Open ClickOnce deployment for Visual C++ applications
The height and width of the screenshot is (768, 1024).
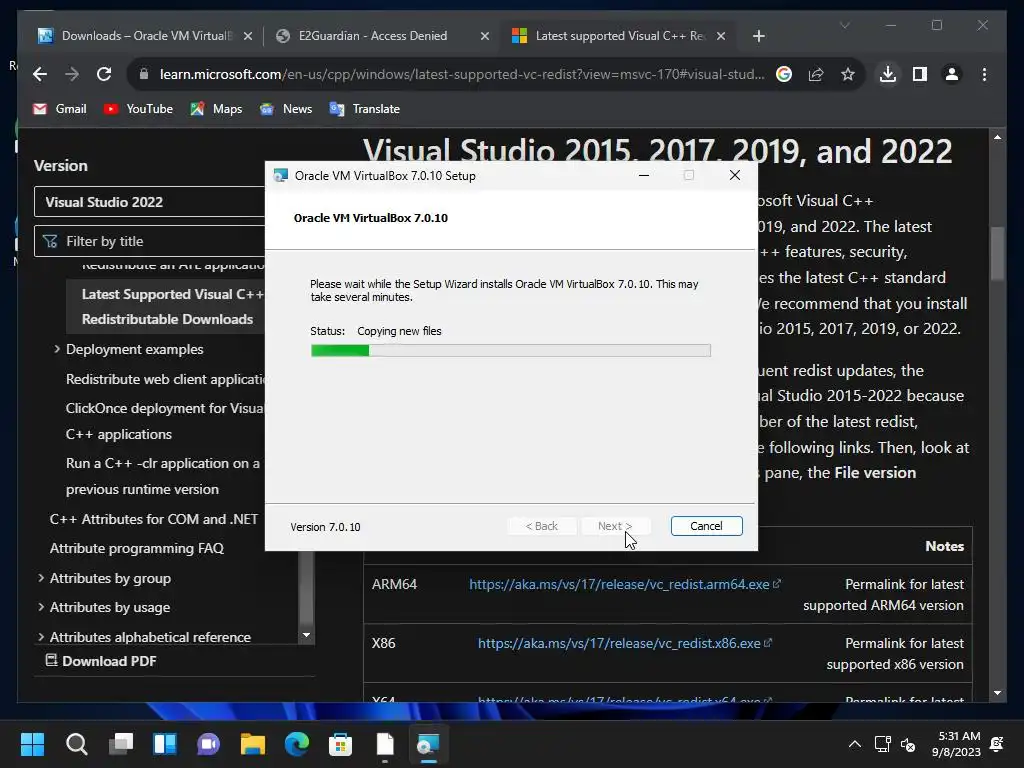(165, 421)
